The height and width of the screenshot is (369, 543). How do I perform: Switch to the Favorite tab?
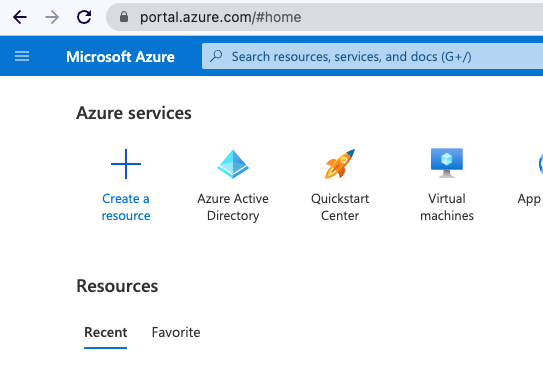click(176, 332)
